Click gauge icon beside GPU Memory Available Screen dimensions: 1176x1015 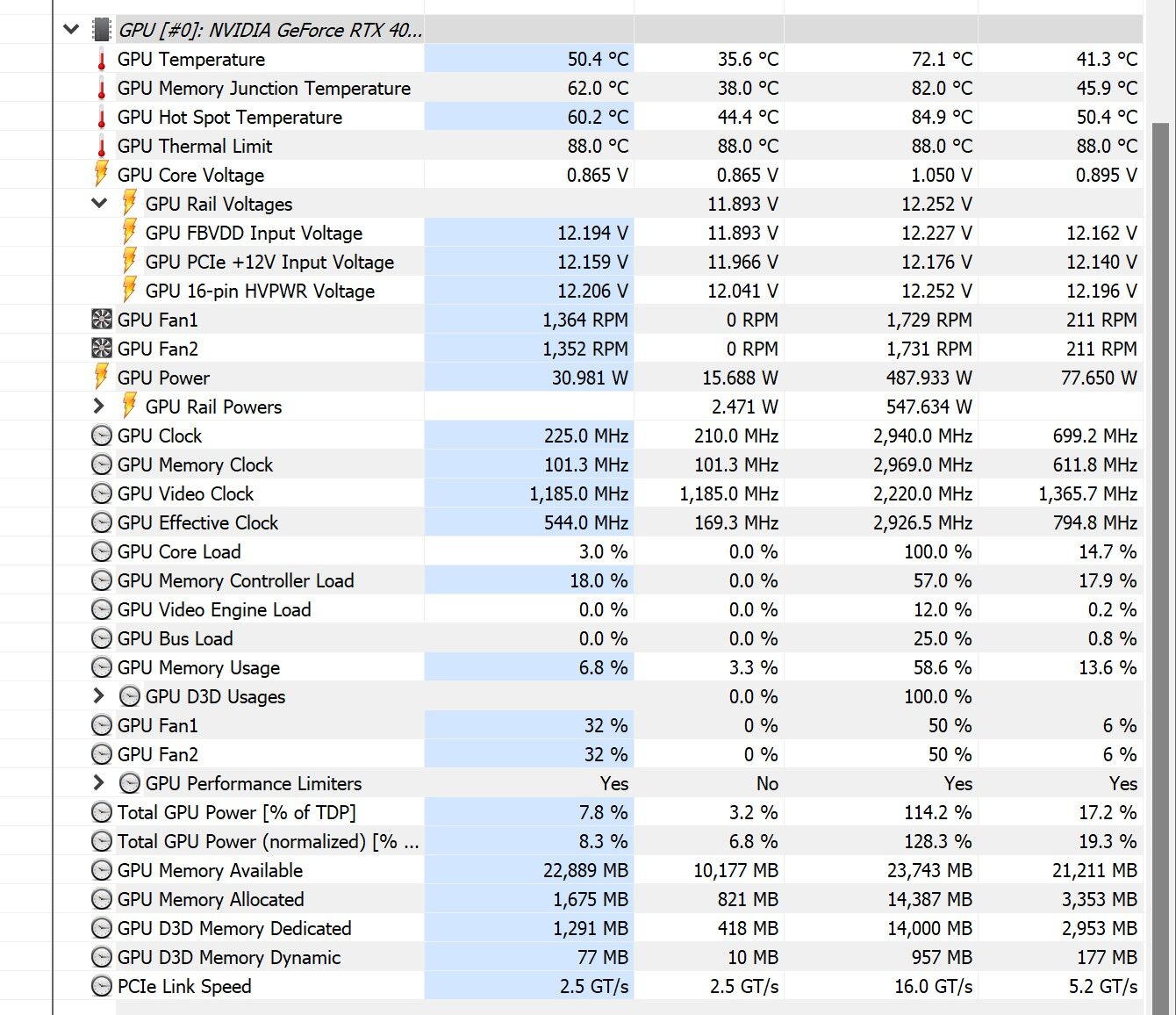[102, 870]
